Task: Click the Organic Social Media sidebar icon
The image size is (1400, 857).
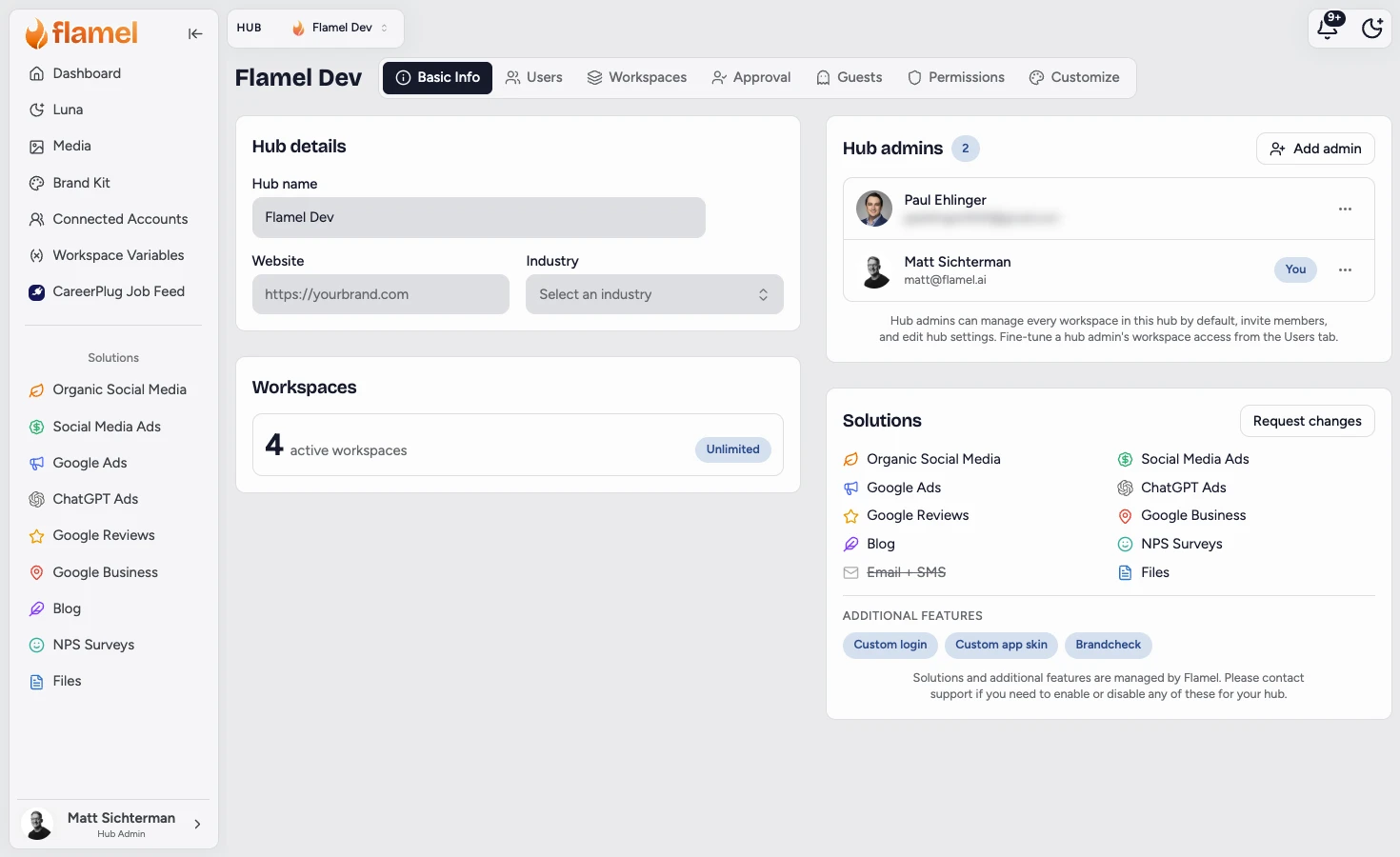Action: [36, 390]
